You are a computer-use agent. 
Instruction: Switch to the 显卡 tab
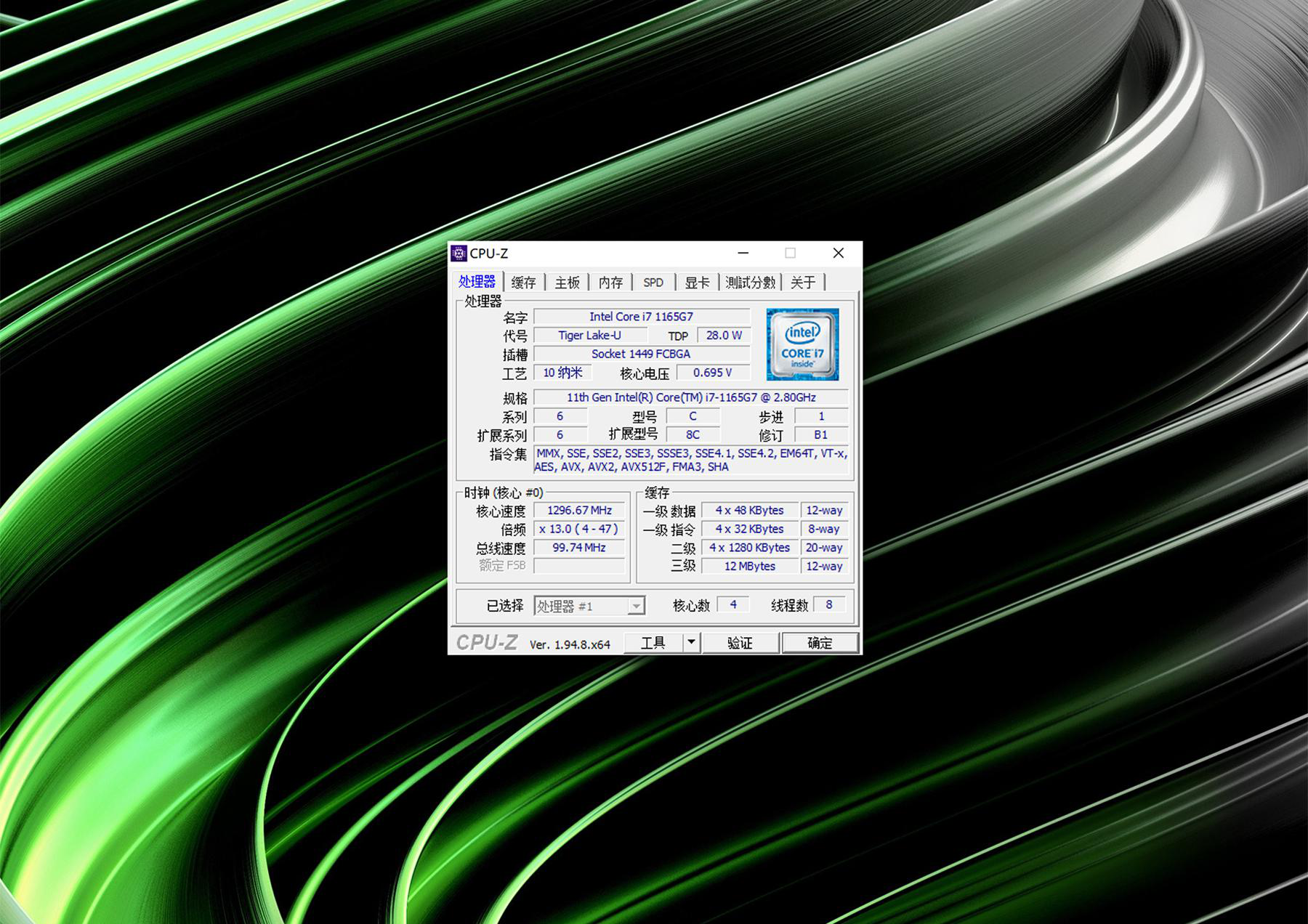[x=697, y=283]
